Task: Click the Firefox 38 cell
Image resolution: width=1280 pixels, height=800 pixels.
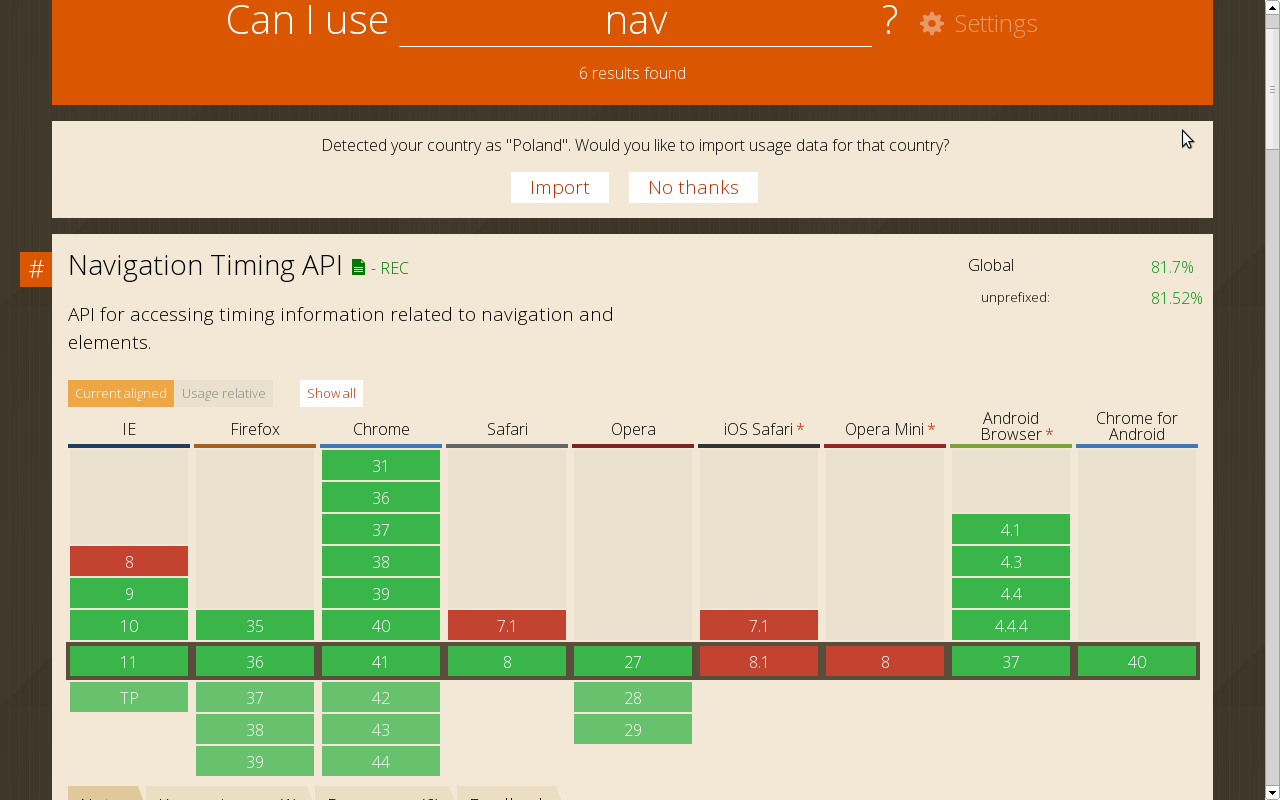Action: [x=255, y=729]
